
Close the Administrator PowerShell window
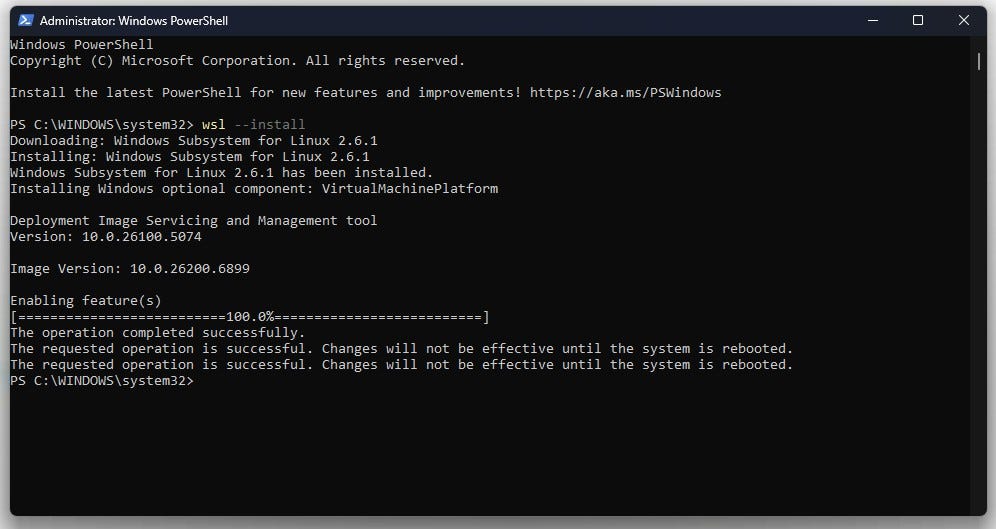click(x=964, y=20)
